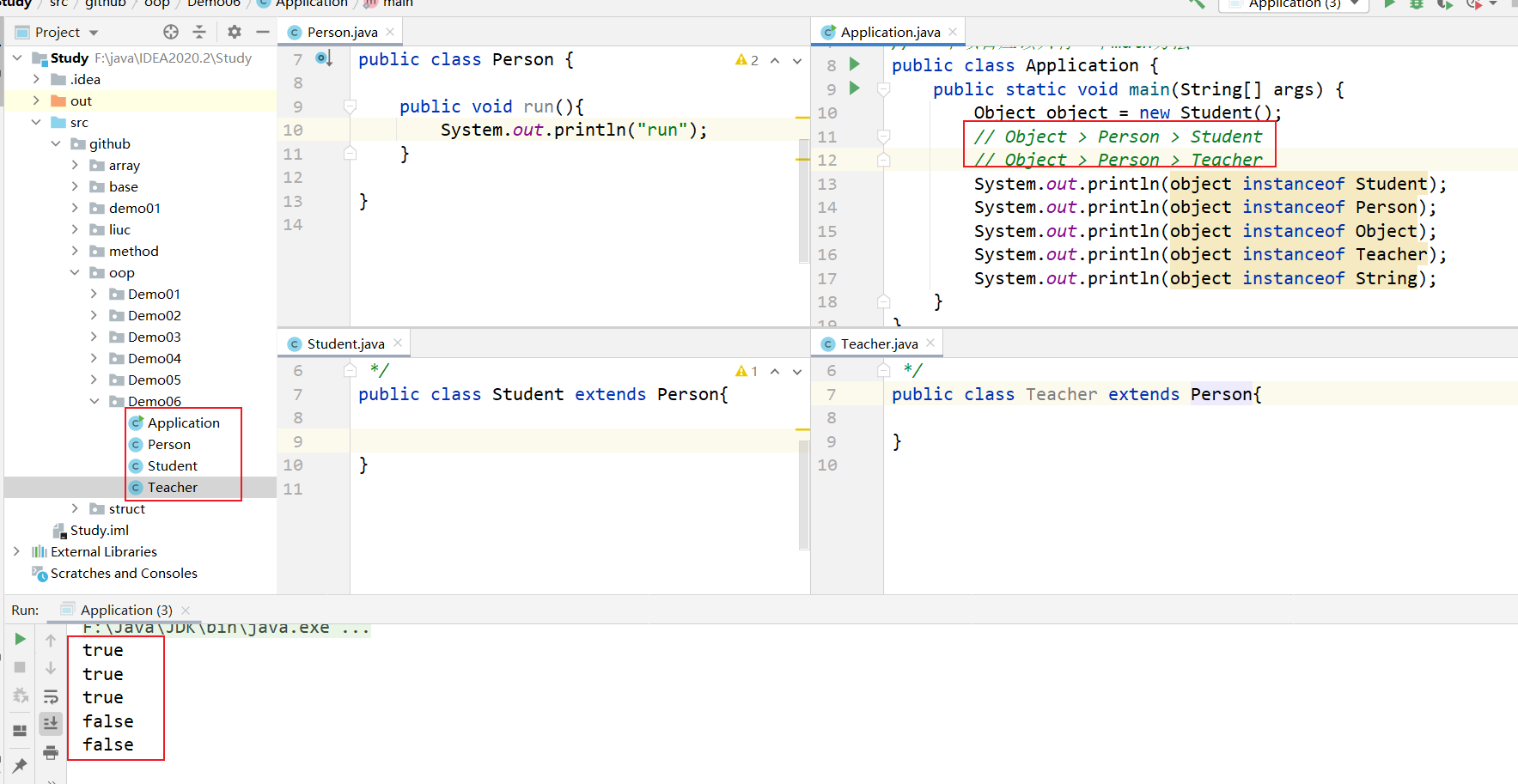
Task: Click the Rerun button in Run panel
Action: click(x=20, y=639)
